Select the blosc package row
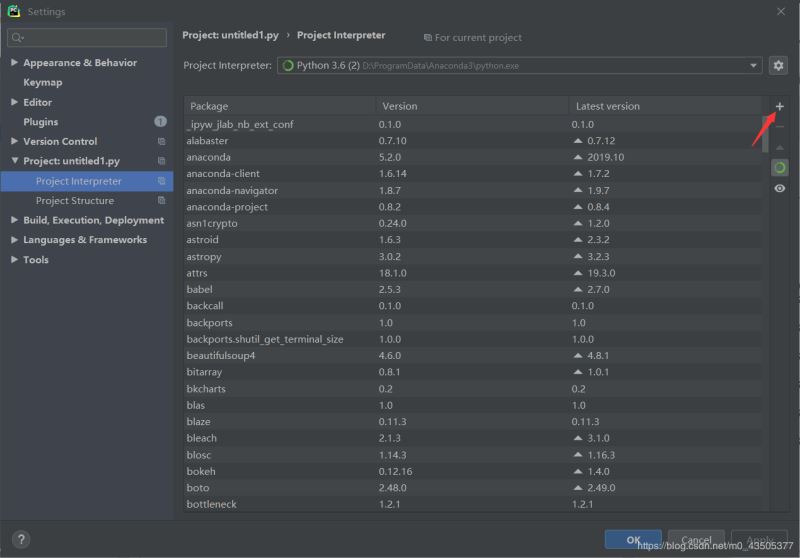This screenshot has width=800, height=558. point(473,455)
